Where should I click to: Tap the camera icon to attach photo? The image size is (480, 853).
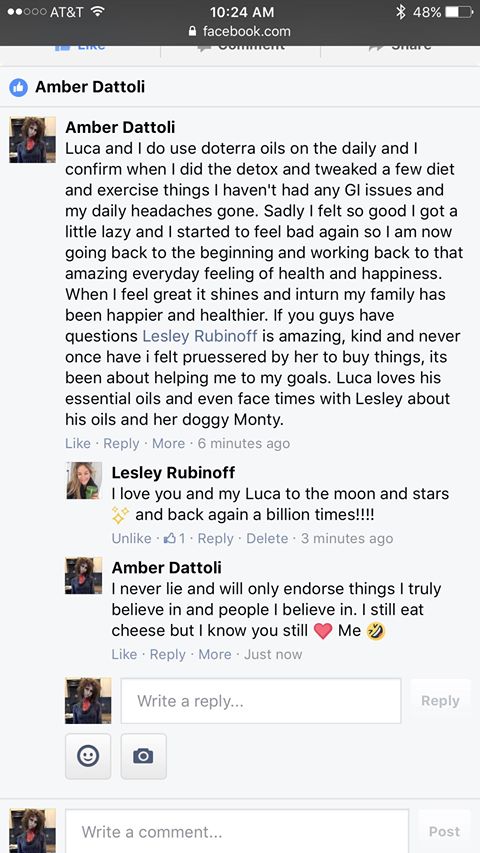(143, 756)
